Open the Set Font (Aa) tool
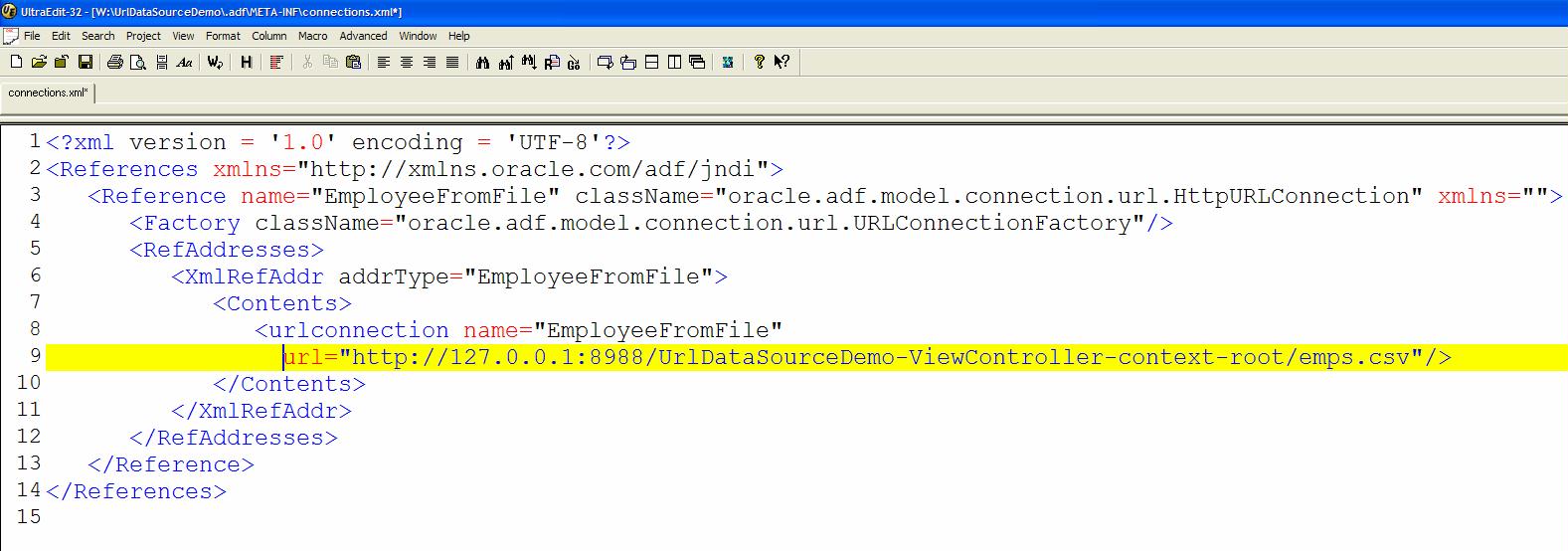Viewport: 1568px width, 551px height. [x=184, y=62]
